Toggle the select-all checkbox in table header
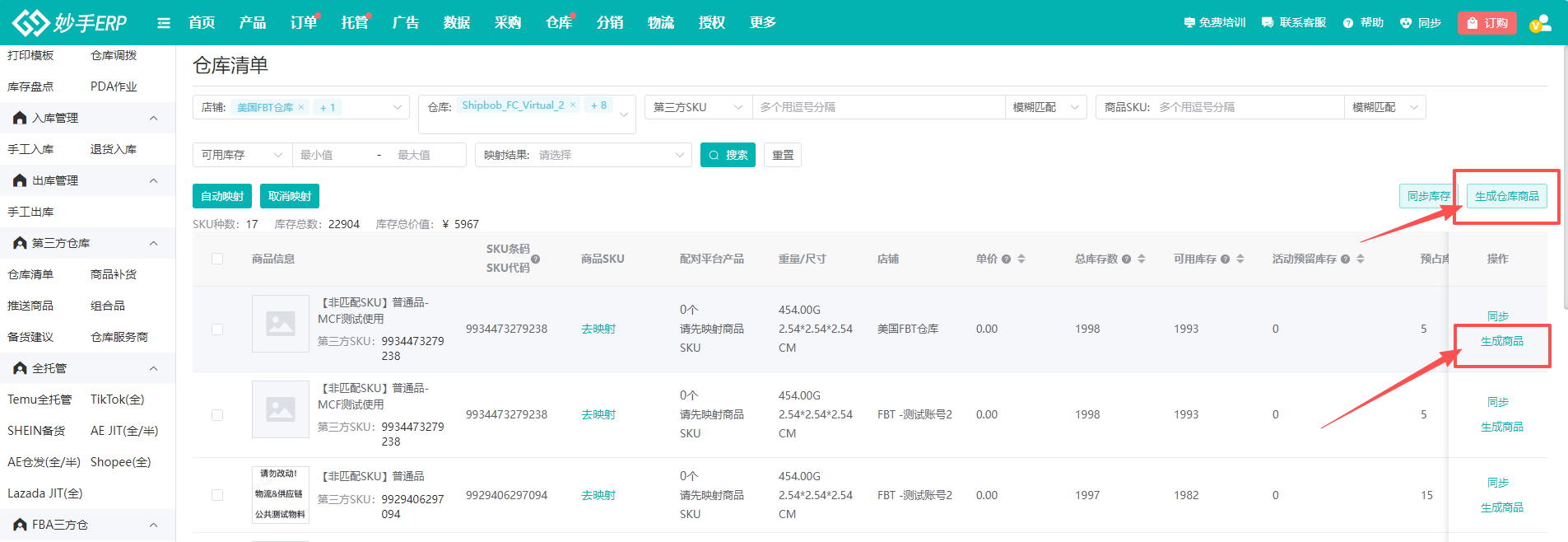Screen dimensions: 1568x542 point(217,259)
